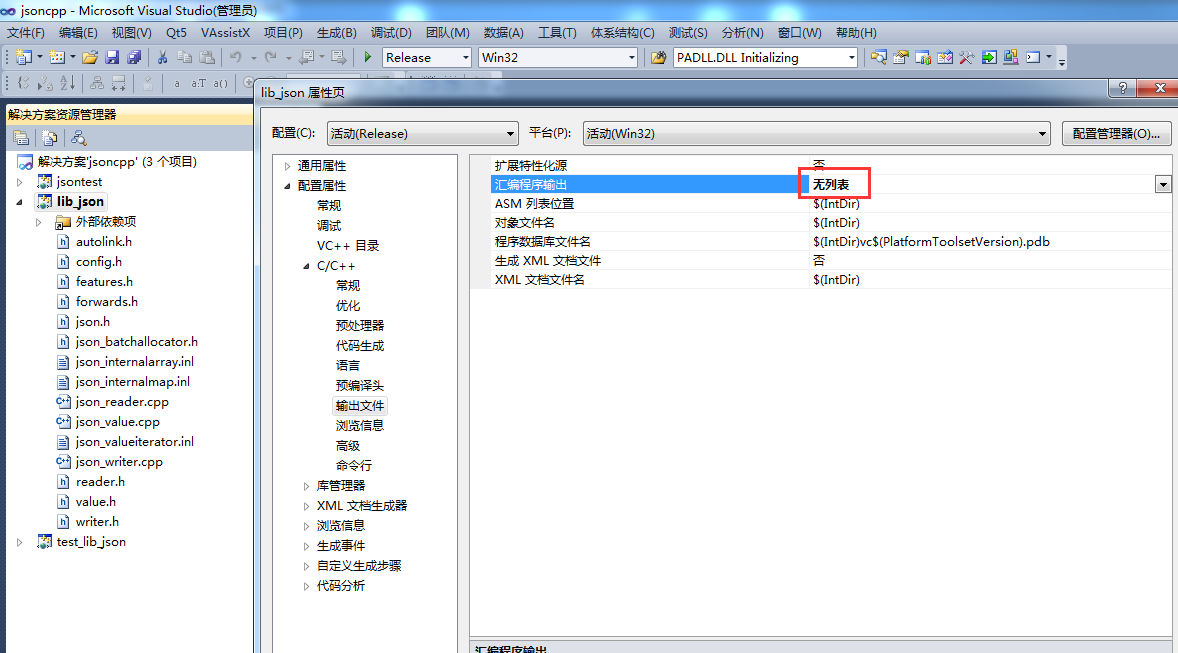This screenshot has width=1178, height=653.
Task: Click the New Project toolbar icon
Action: 23,57
